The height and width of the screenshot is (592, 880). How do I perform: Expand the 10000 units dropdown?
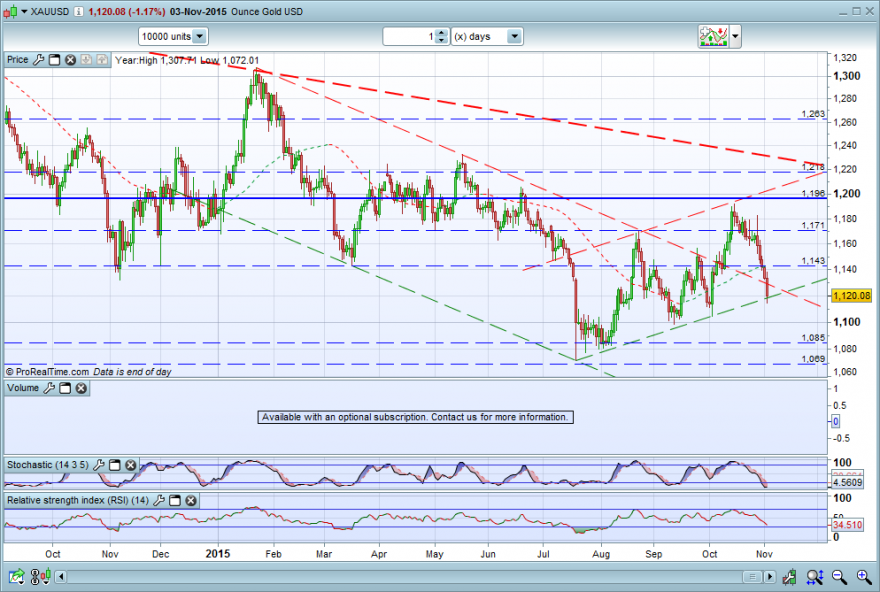pos(199,36)
